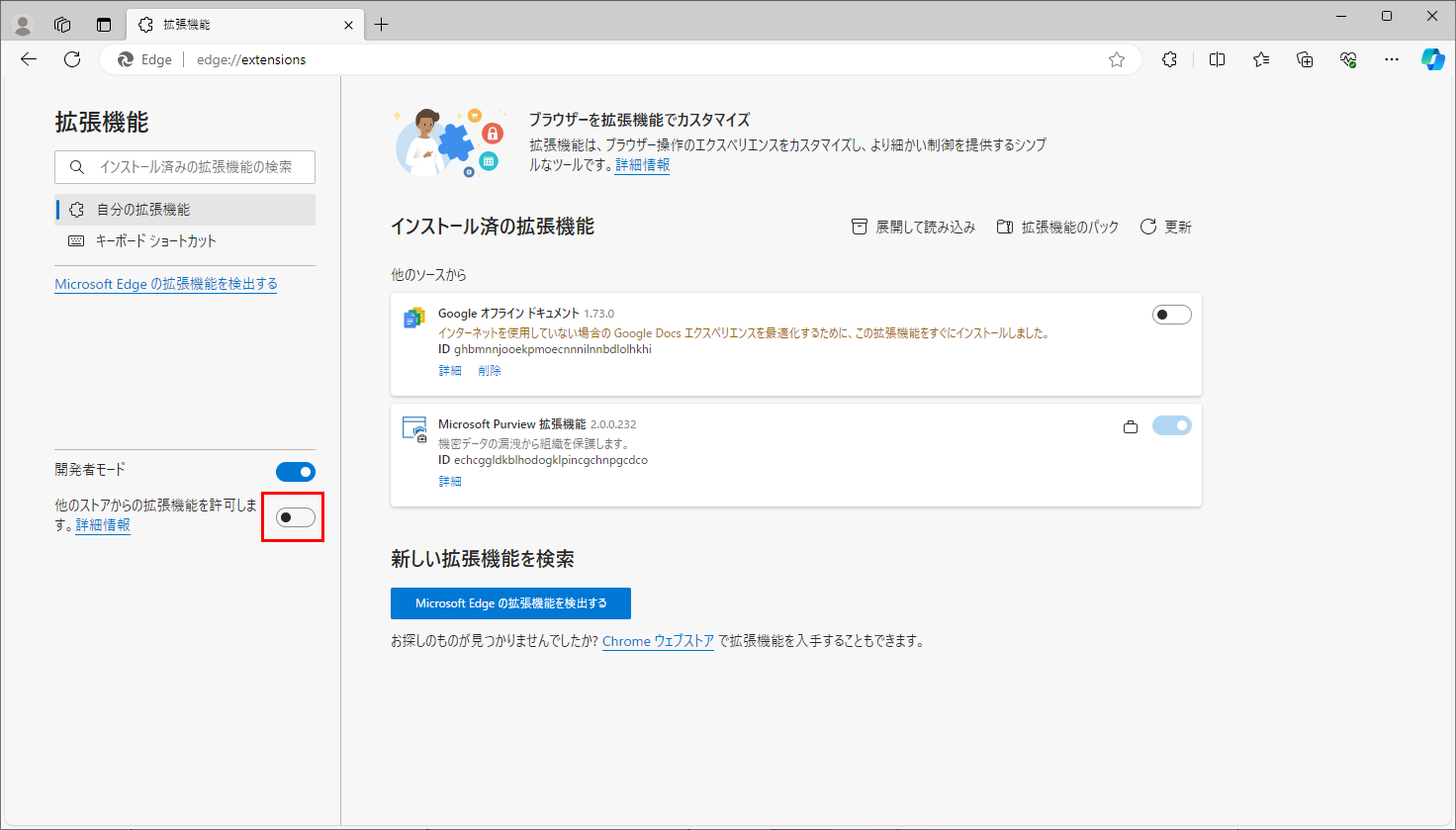Open the Extensions puzzle toolbar icon
Screen dimensions: 1456x830
pyautogui.click(x=1169, y=59)
